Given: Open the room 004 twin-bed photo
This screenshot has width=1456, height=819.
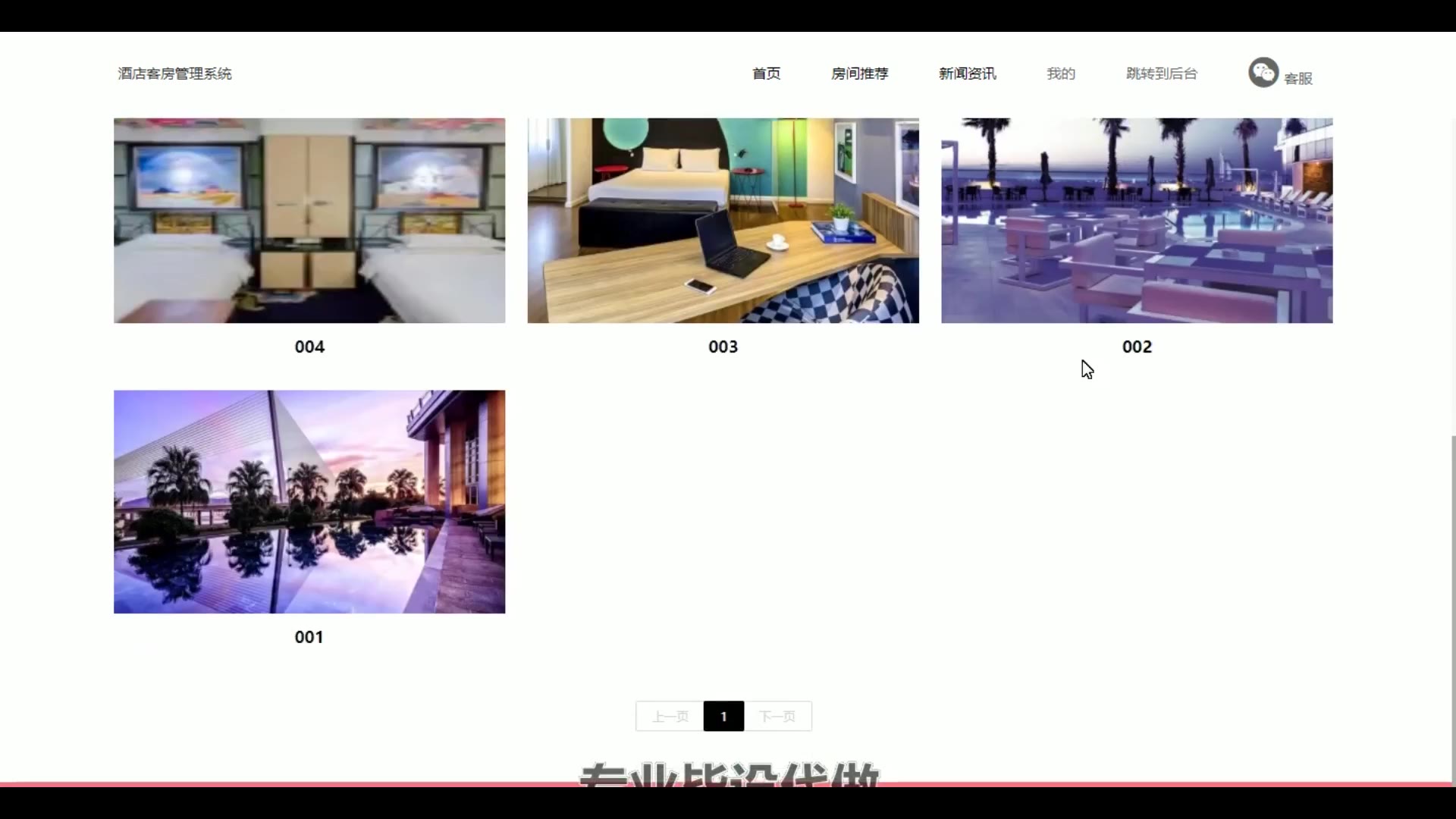Looking at the screenshot, I should (x=309, y=220).
